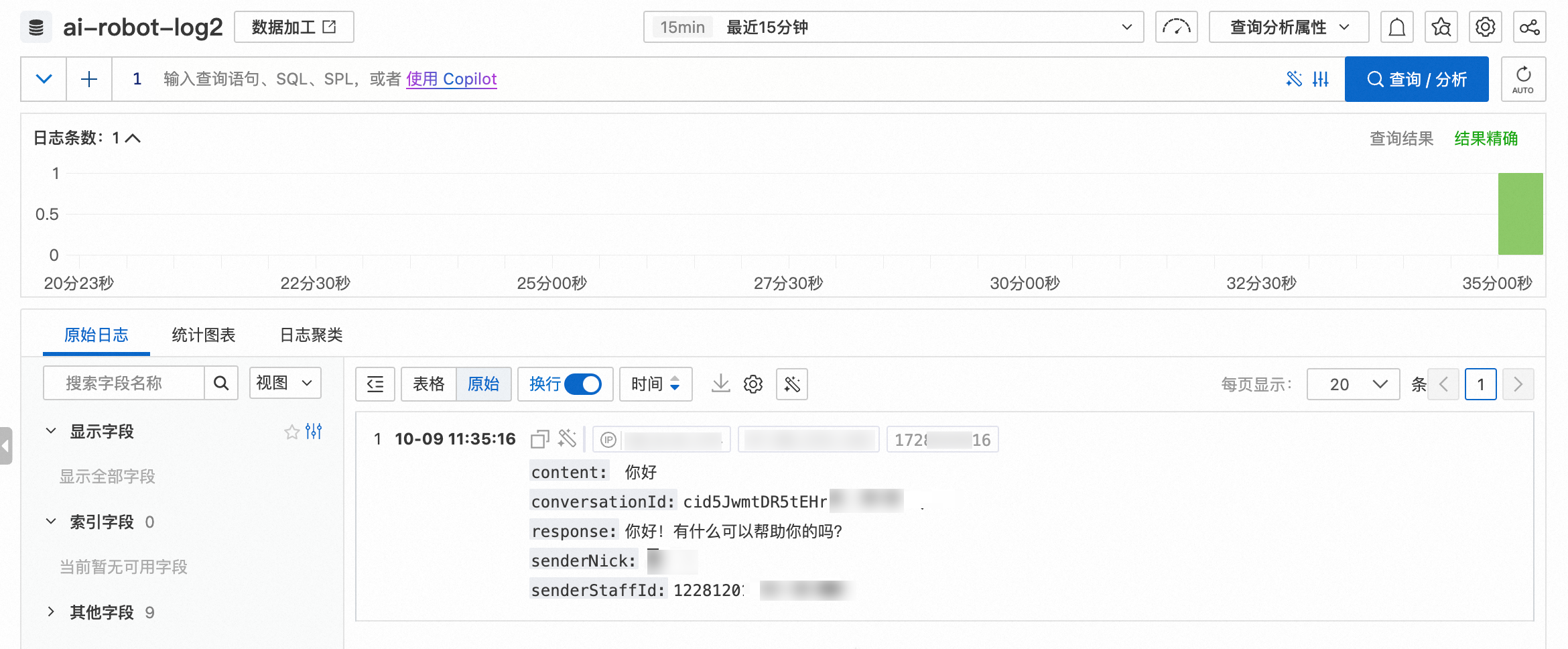Collapse the 日志条数 histogram chevron
The image size is (1568, 649).
click(x=133, y=138)
